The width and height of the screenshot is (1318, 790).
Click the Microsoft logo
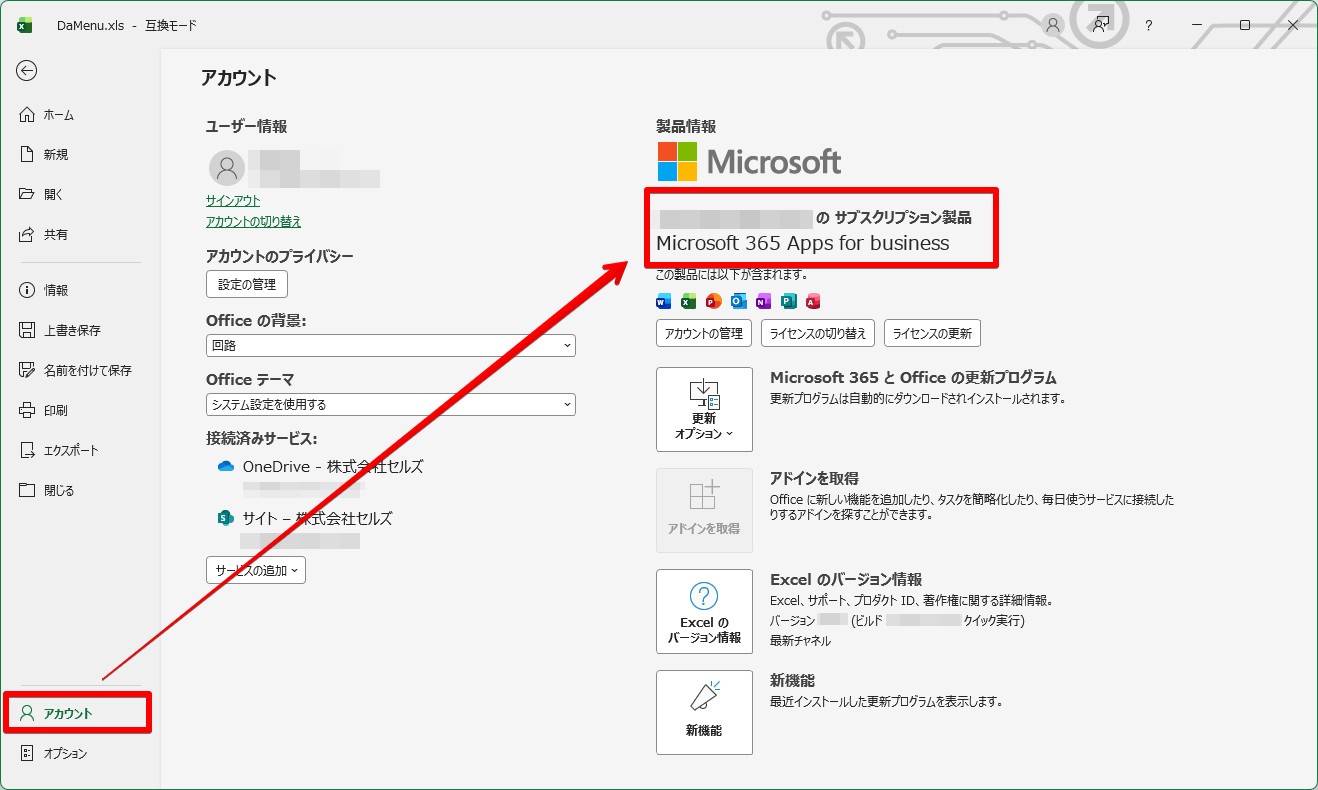[x=749, y=162]
